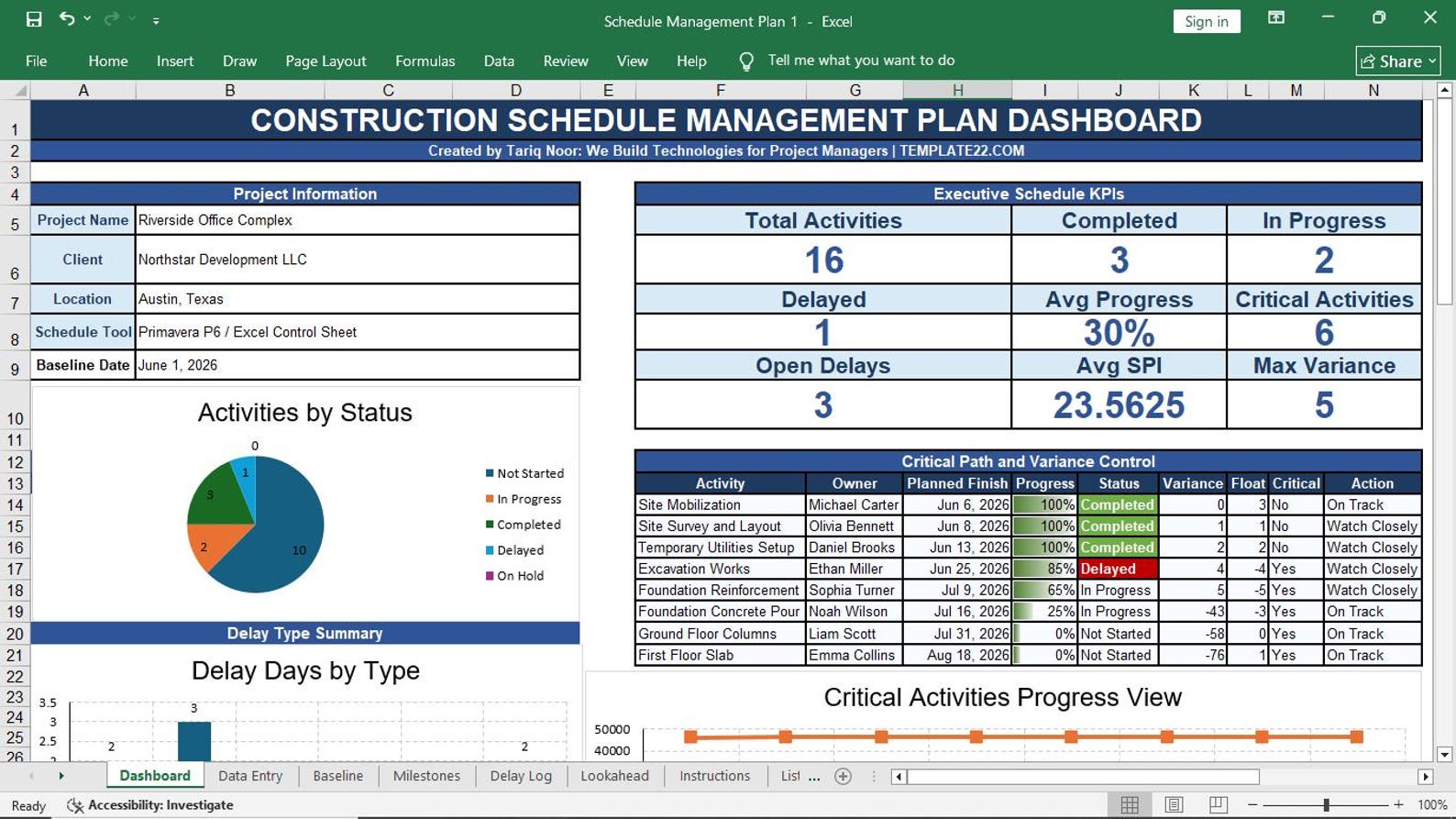Viewport: 1456px width, 819px height.
Task: Open the Instructions sheet tab
Action: click(714, 776)
